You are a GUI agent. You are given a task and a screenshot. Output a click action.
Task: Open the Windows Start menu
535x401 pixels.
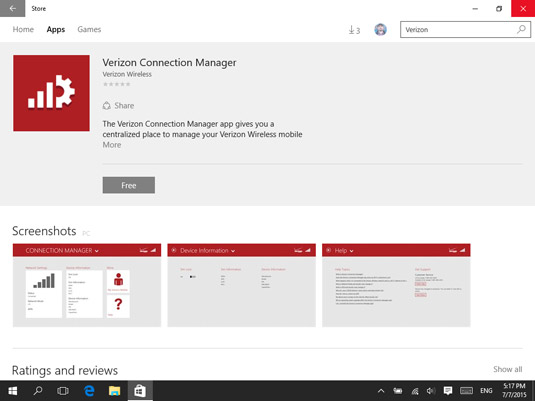click(13, 391)
